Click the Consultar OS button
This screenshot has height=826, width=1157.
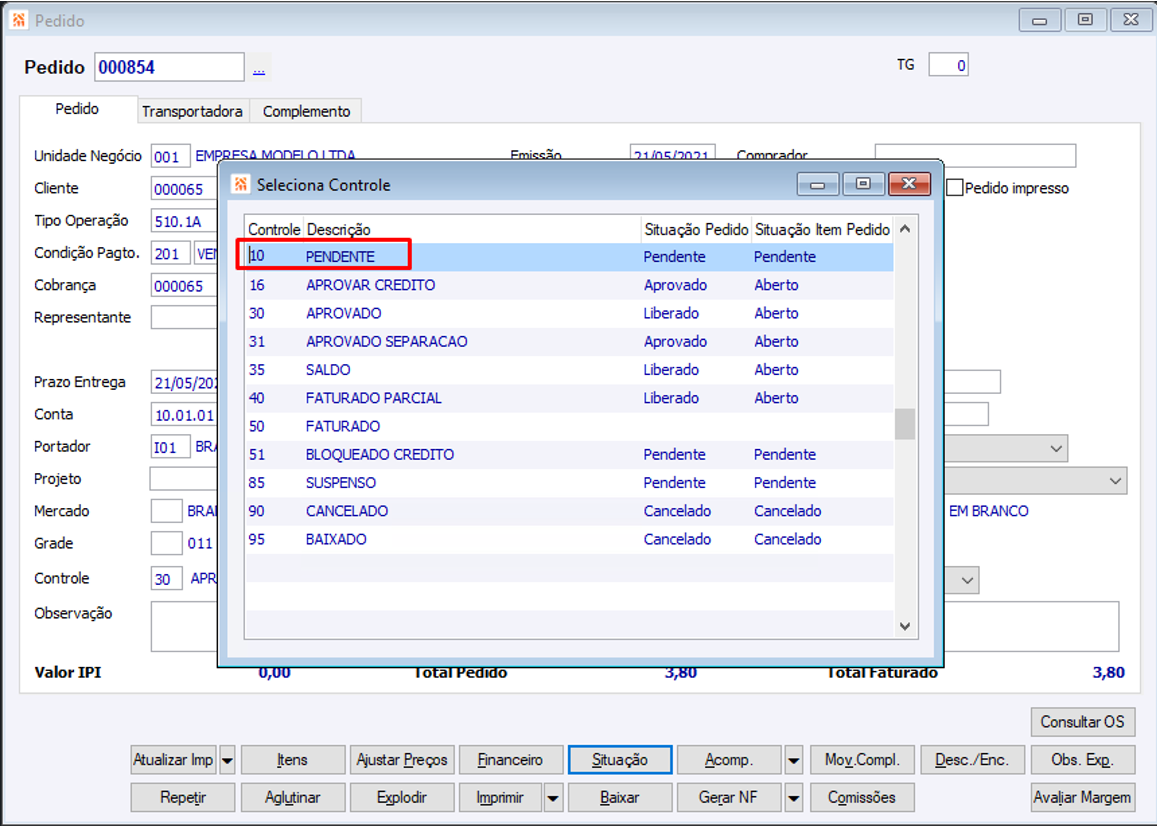click(x=1082, y=722)
